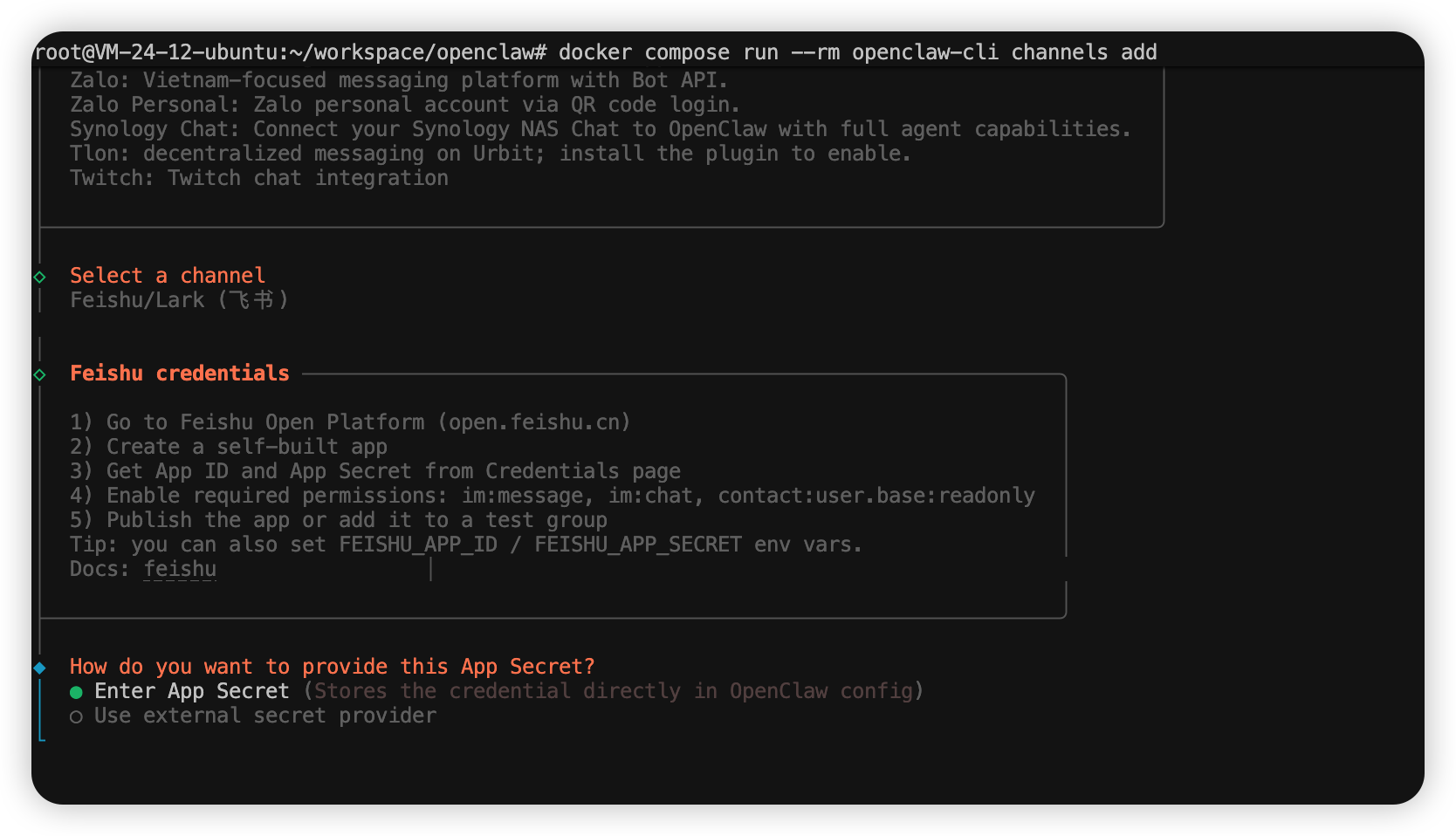Select the Enter App Secret radio option

coord(77,692)
